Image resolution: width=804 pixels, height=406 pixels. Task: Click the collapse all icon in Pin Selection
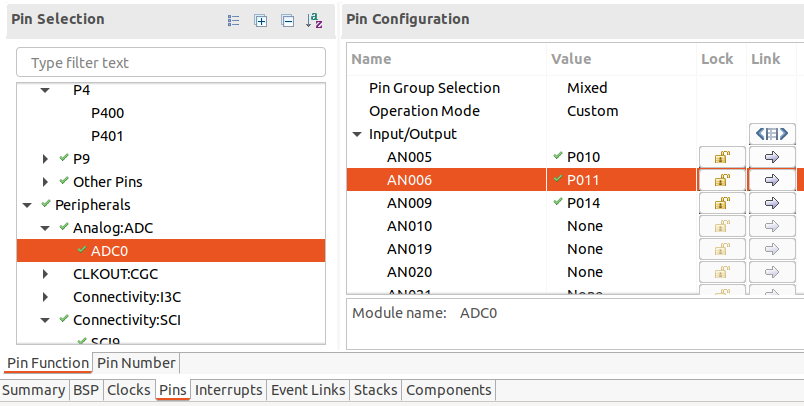(x=287, y=20)
